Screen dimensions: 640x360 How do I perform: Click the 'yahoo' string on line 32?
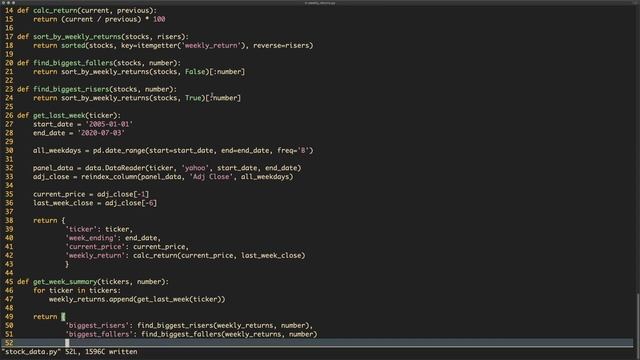(195, 168)
